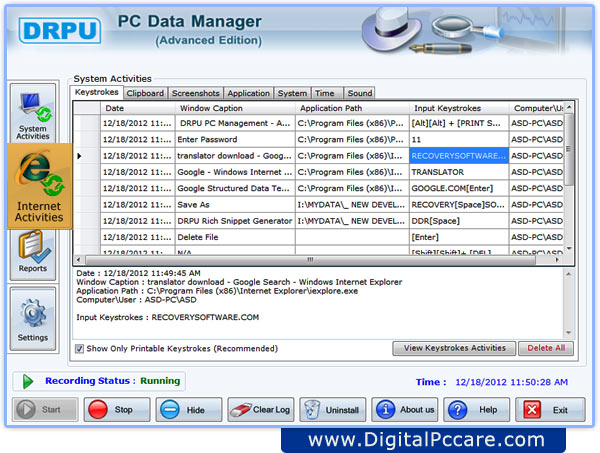Click the 'translator download - Goog...' caption cell
This screenshot has width=600, height=453.
pos(235,156)
